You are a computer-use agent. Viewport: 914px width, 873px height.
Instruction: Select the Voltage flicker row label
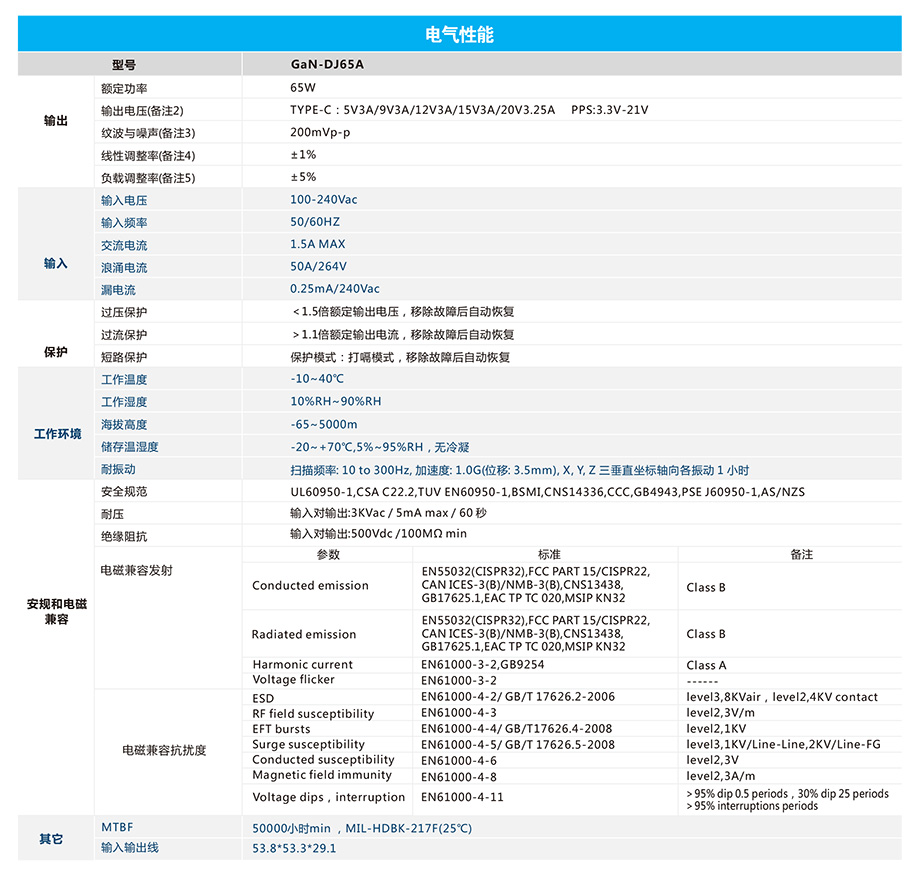293,680
